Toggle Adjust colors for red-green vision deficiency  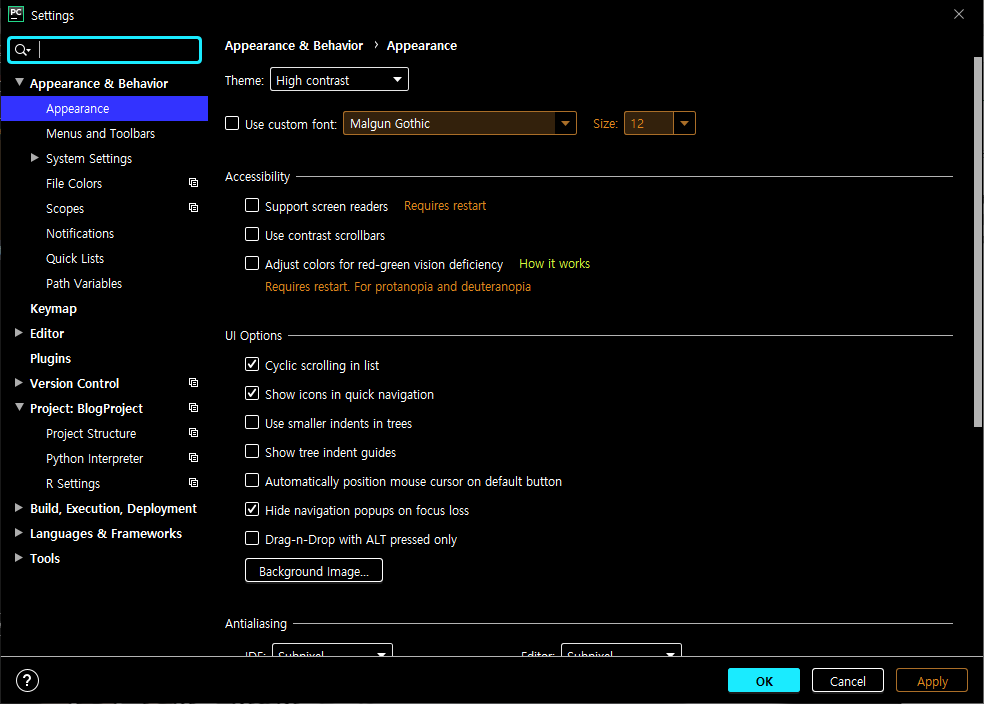pos(252,263)
